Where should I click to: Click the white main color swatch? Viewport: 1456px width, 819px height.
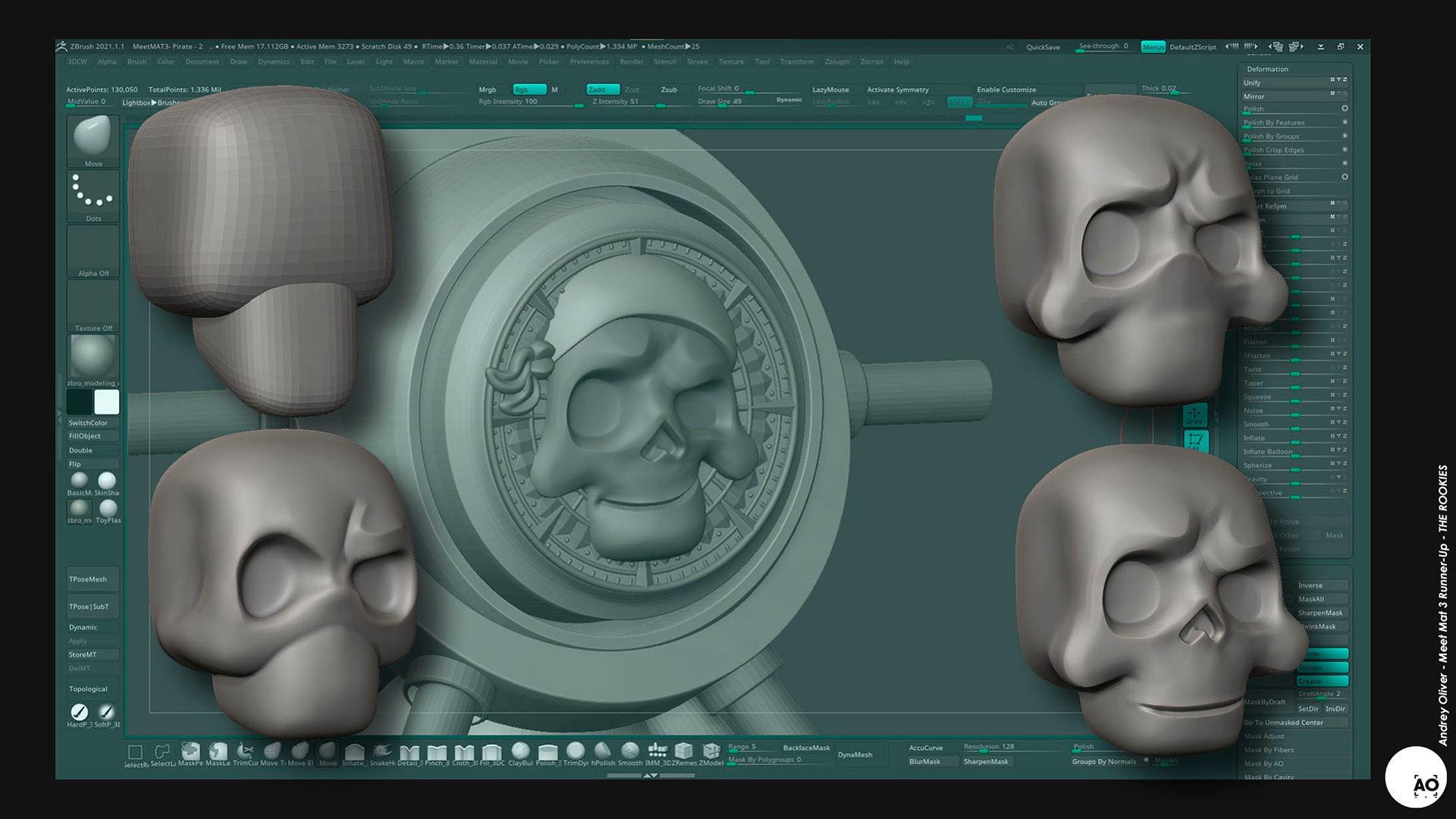107,402
